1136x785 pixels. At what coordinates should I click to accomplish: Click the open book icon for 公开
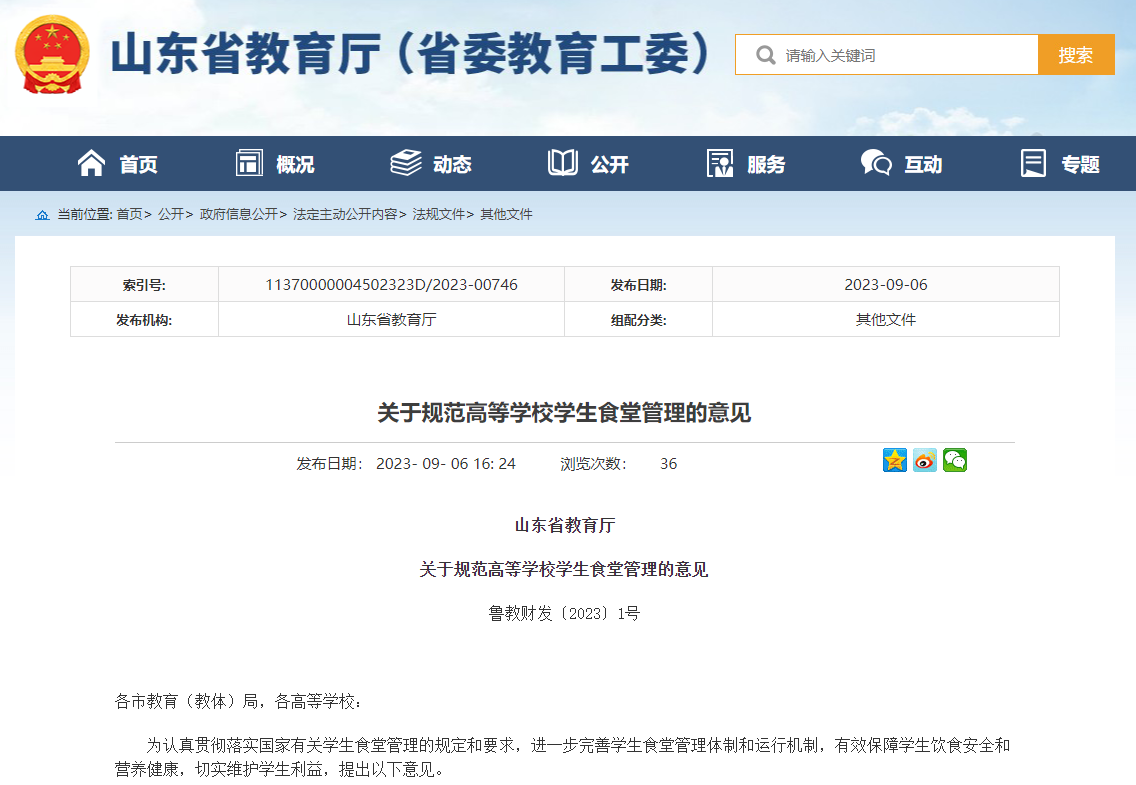(563, 163)
